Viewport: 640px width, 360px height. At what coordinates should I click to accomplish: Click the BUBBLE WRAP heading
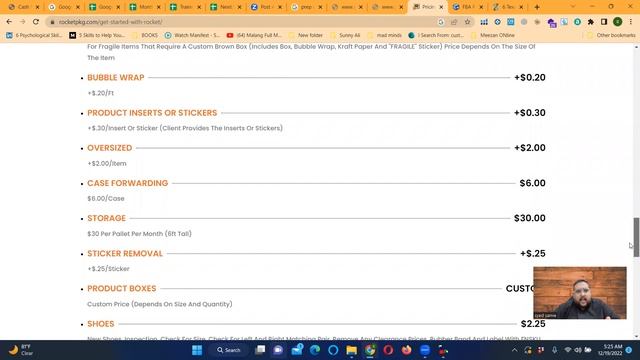tap(116, 78)
